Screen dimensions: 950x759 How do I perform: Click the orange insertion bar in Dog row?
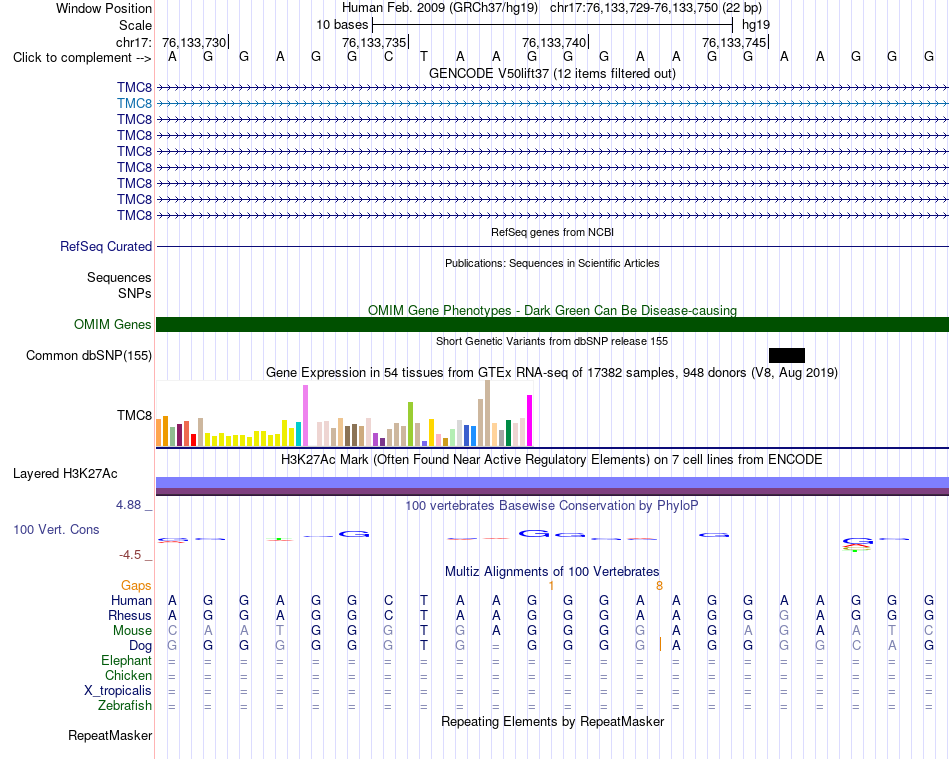click(x=660, y=645)
